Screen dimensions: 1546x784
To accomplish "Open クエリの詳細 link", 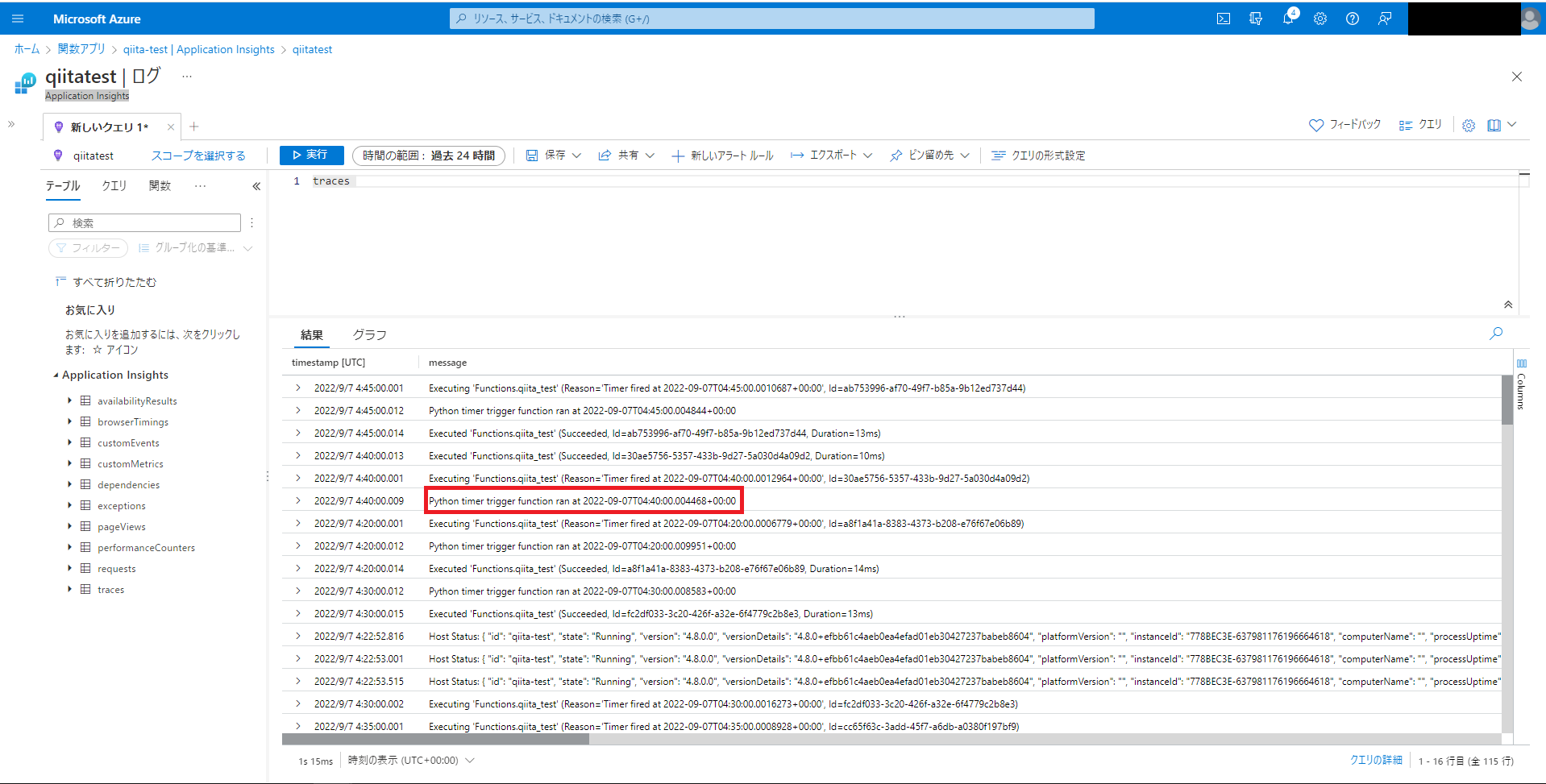I will point(1376,760).
